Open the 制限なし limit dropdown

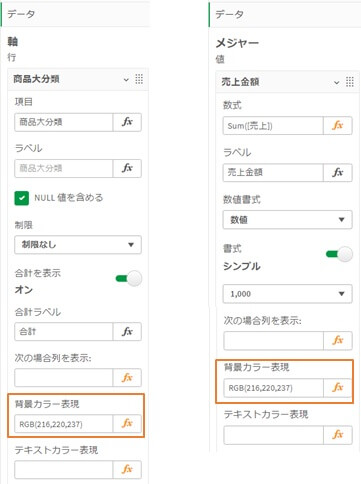point(78,245)
